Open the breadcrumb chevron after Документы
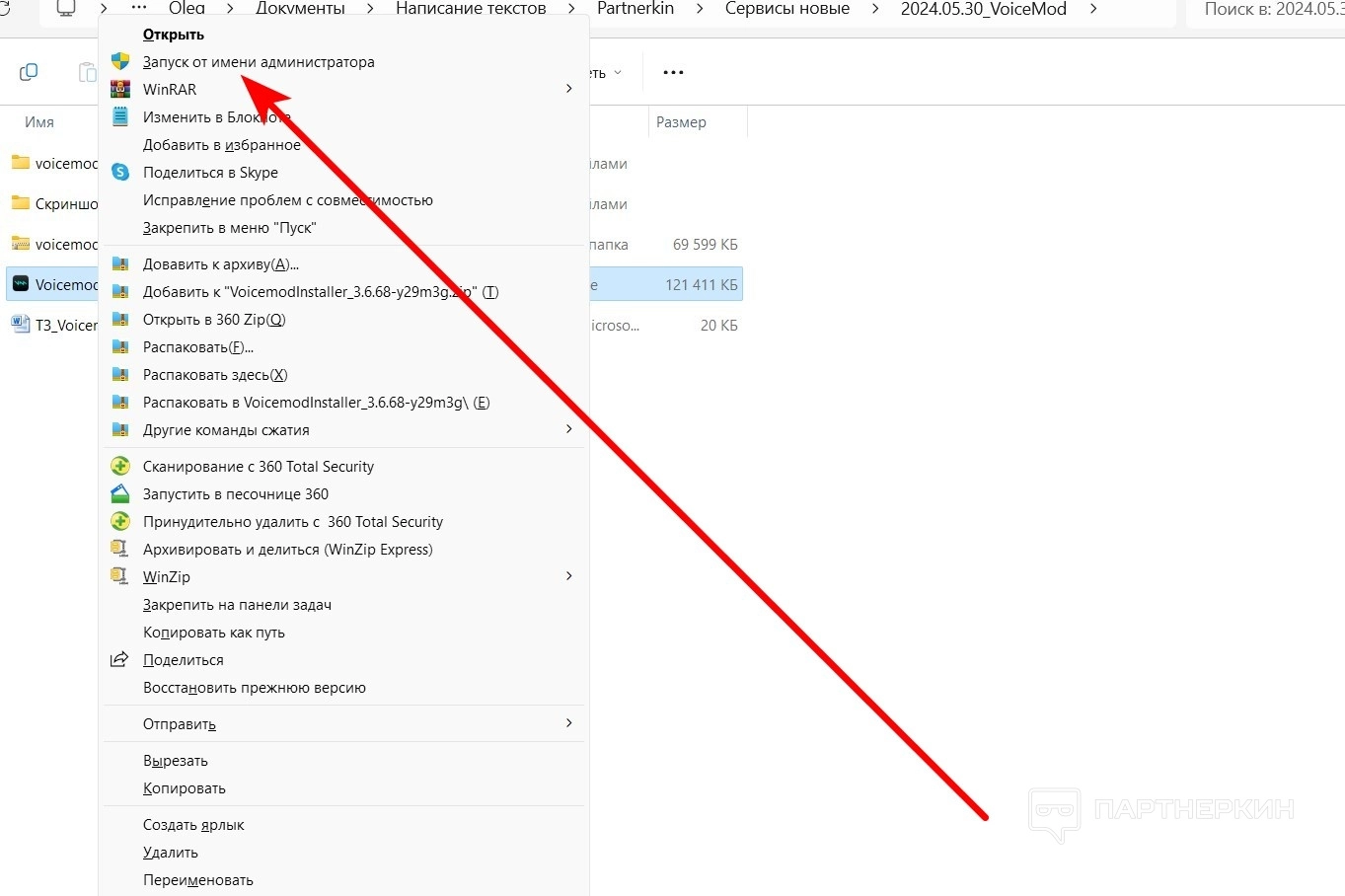 click(x=370, y=8)
